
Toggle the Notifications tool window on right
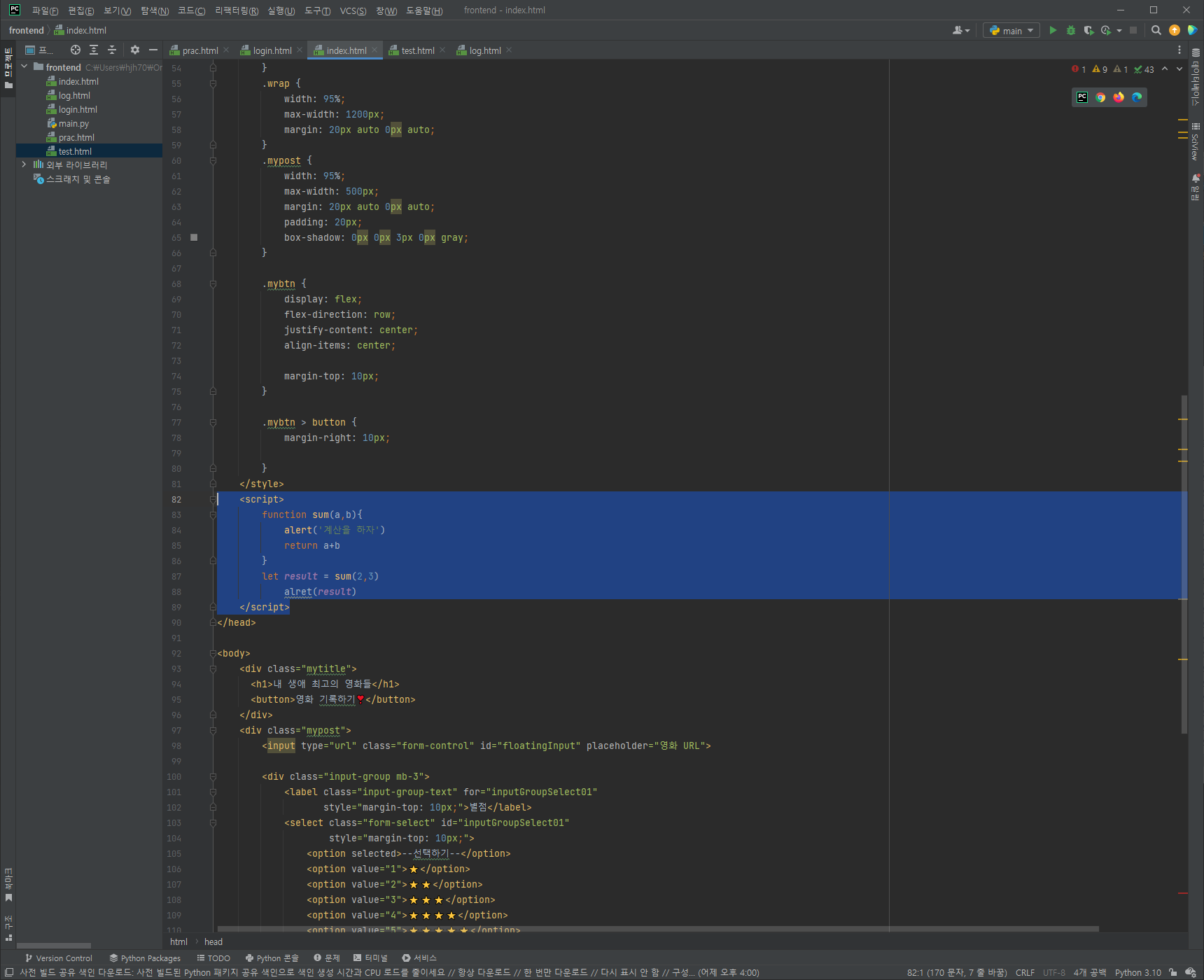(1196, 187)
